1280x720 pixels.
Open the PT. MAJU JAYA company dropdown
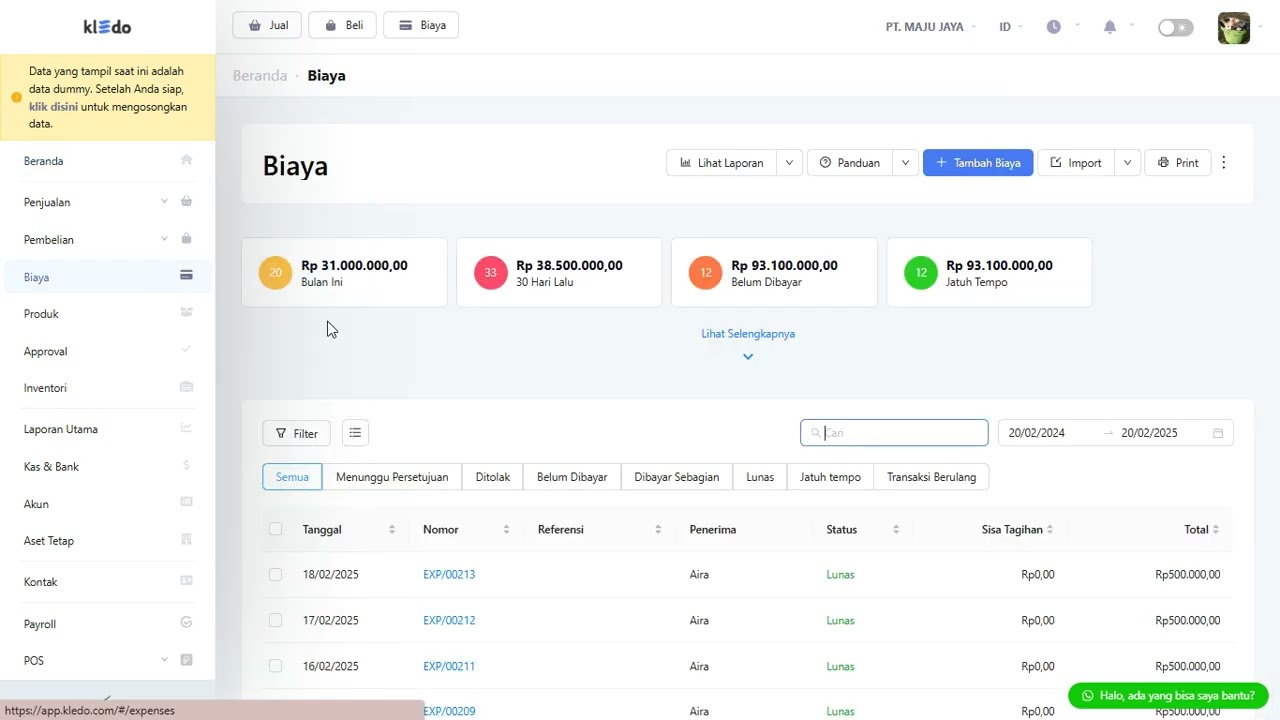point(931,27)
